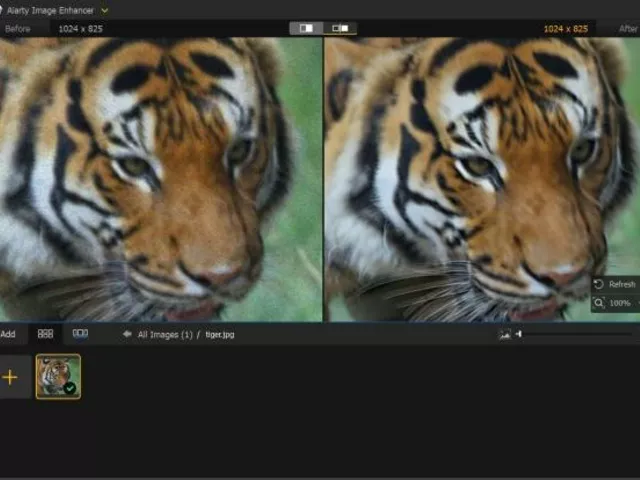640x480 pixels.
Task: Click the yellow plus add-image button
Action: [11, 377]
